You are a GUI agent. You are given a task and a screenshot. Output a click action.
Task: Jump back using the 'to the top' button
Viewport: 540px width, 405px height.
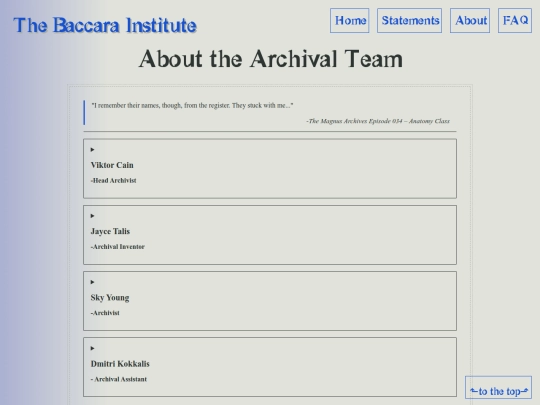(x=498, y=387)
